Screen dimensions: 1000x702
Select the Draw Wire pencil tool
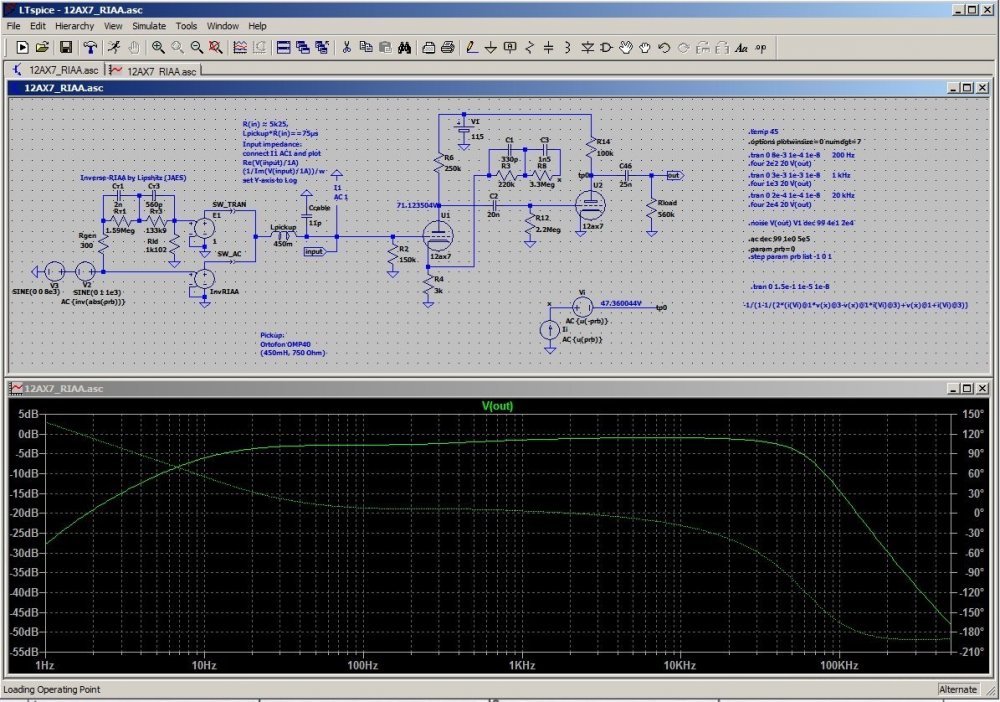tap(472, 47)
